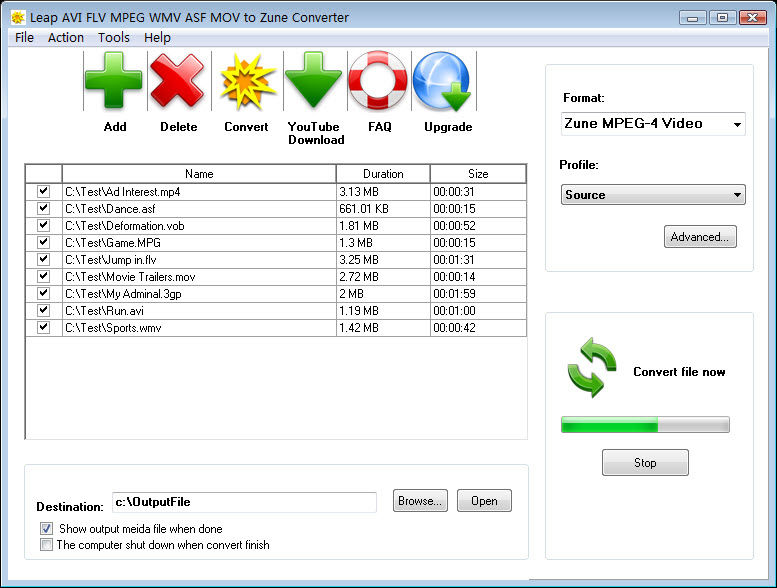This screenshot has width=777, height=588.
Task: Click the 661.01 KB cell
Action: [x=383, y=209]
